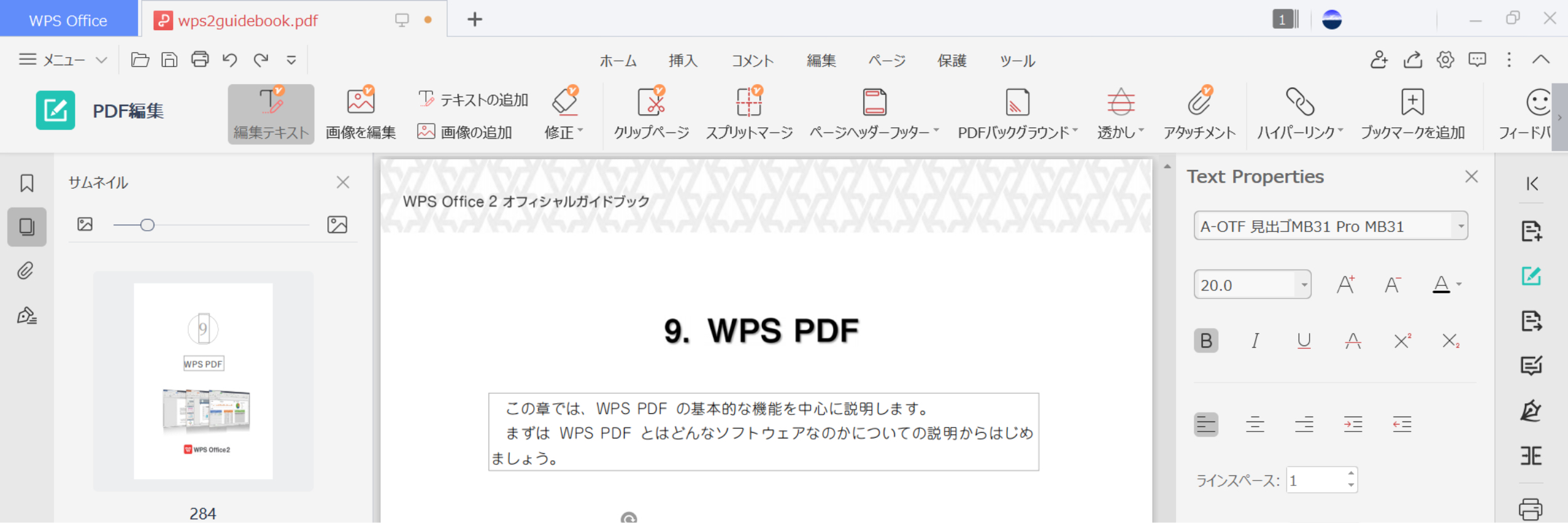Click the small thumbnail size icon
This screenshot has width=1568, height=523.
click(x=85, y=225)
